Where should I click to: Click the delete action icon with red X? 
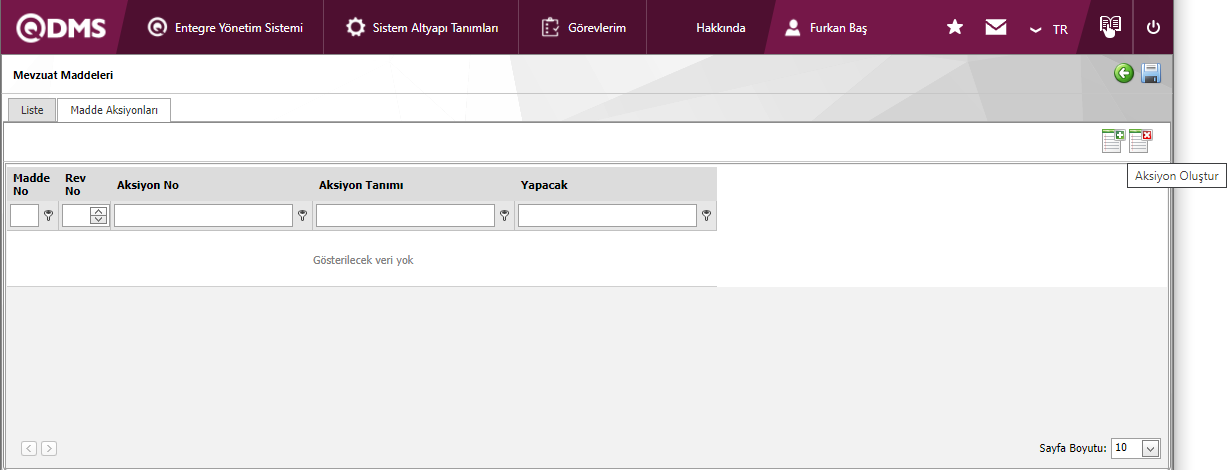coord(1141,141)
